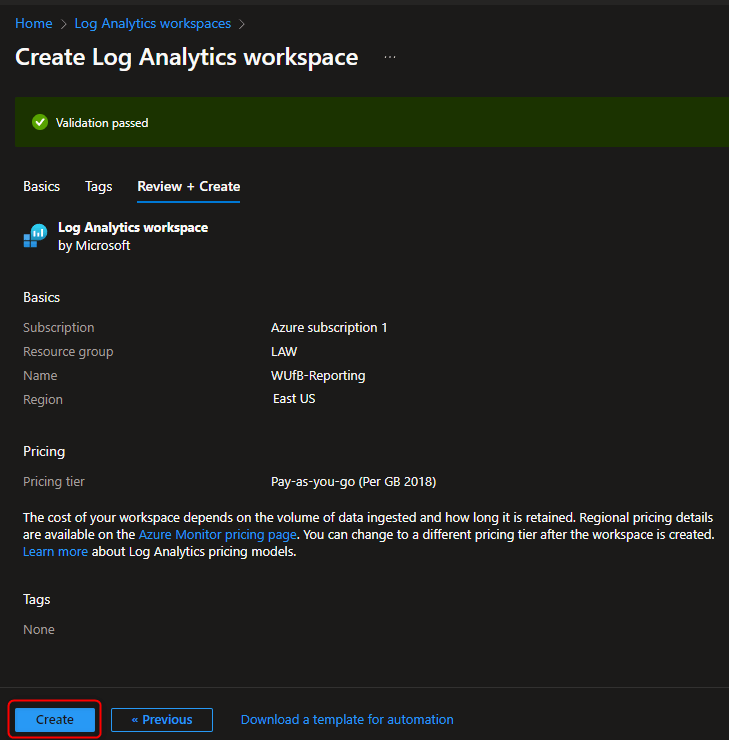The height and width of the screenshot is (740, 729).
Task: Select the LAW resource group value
Action: pos(284,352)
